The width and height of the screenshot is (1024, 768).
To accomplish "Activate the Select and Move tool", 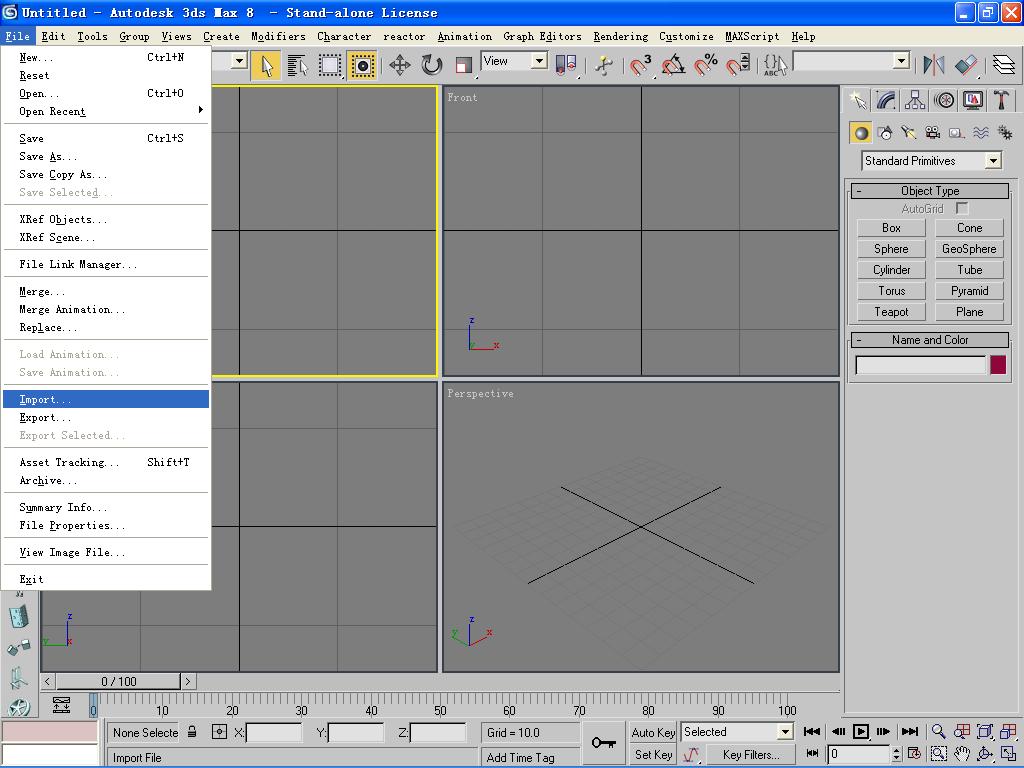I will point(400,65).
